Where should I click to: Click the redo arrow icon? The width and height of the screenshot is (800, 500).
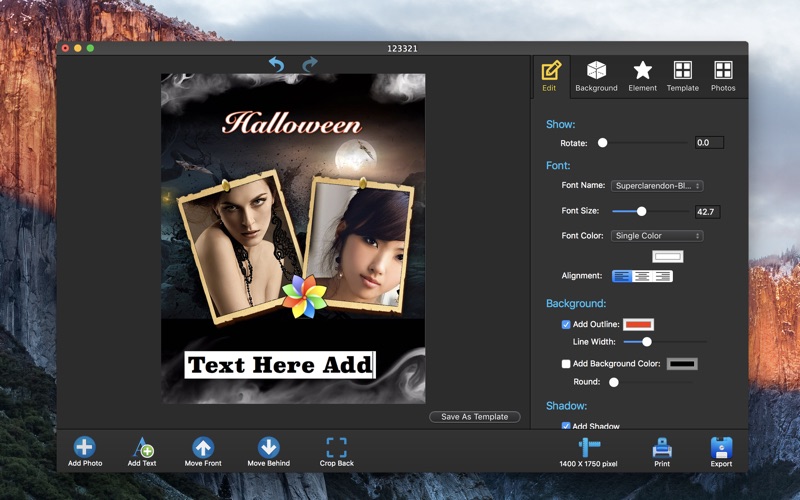(x=310, y=65)
